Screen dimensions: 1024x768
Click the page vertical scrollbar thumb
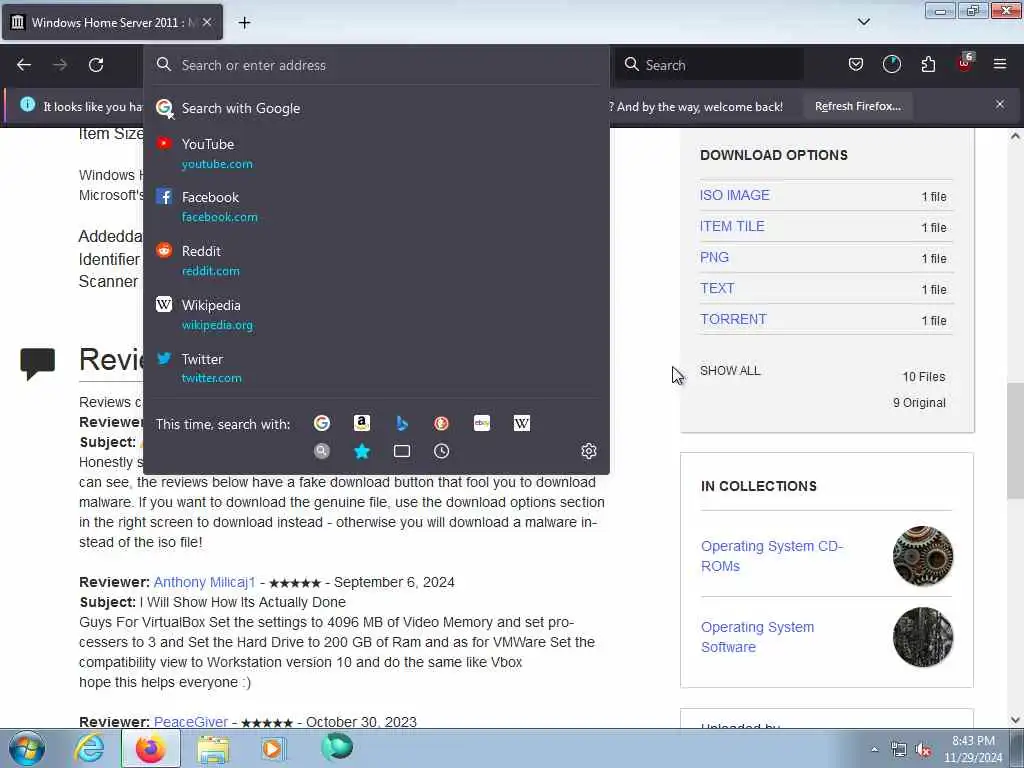1015,441
